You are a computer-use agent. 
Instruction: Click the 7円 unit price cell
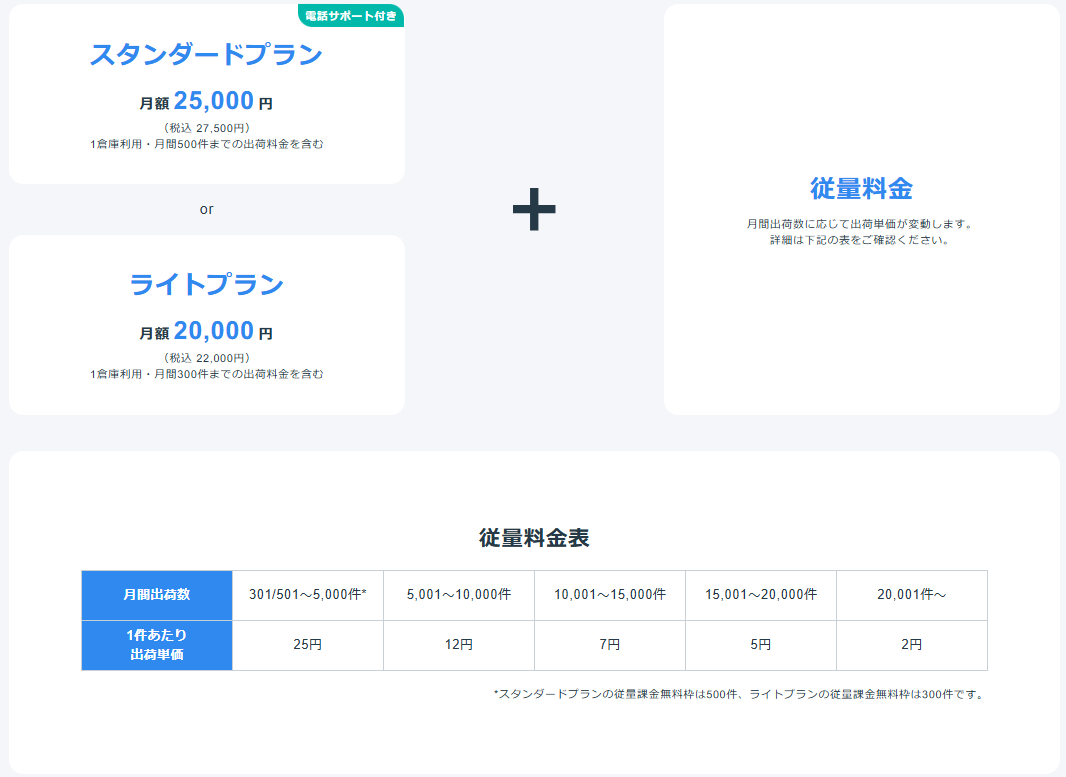610,645
